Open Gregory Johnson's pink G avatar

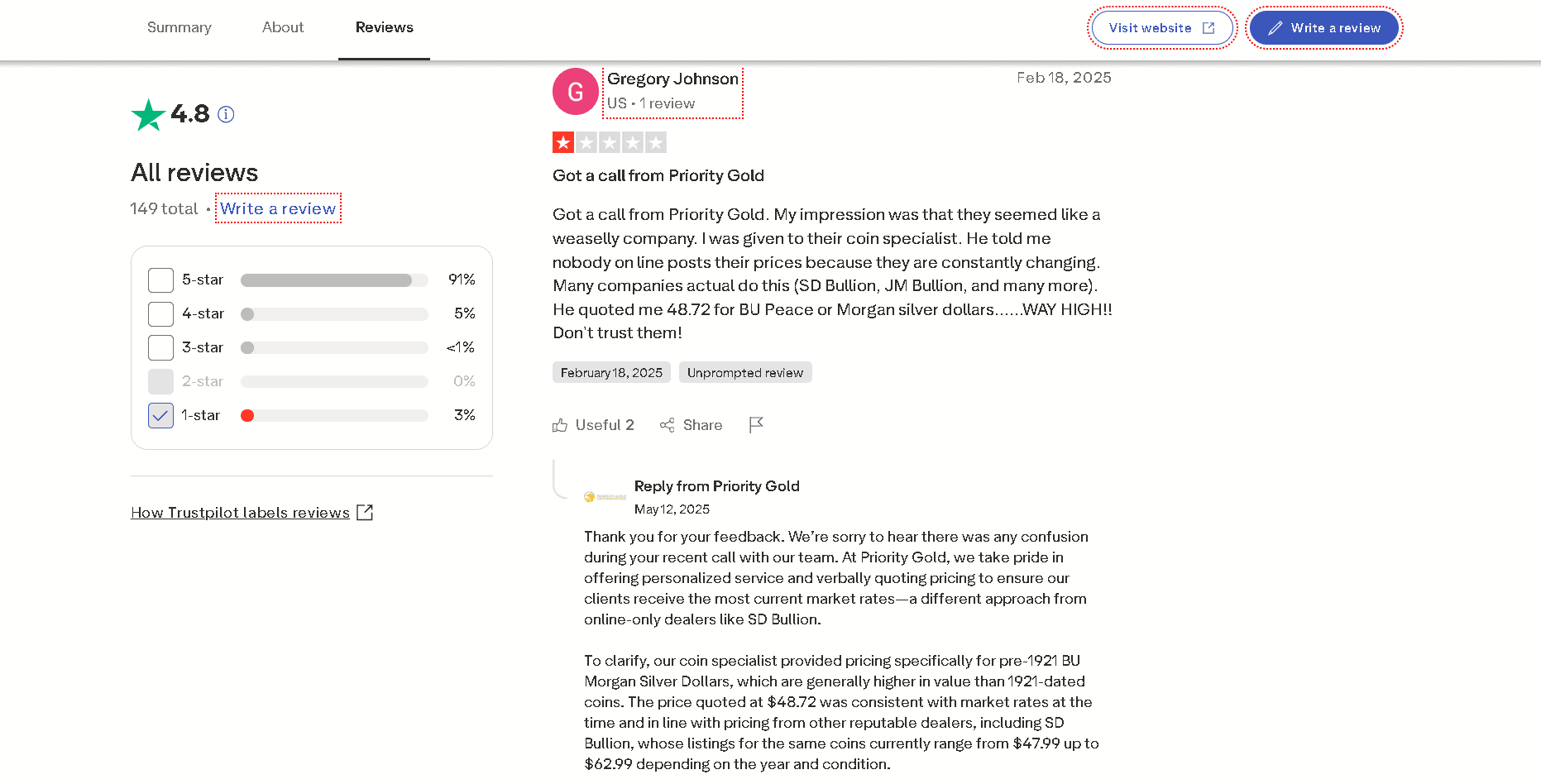pyautogui.click(x=575, y=92)
